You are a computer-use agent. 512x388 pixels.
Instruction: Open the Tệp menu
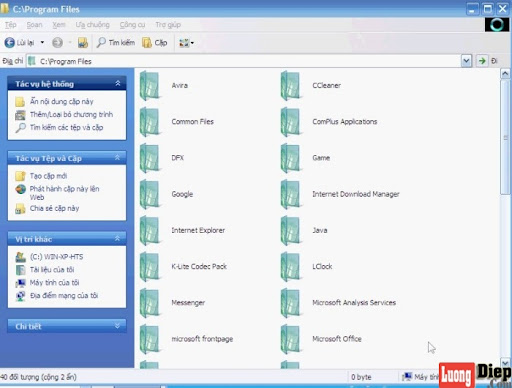11,25
